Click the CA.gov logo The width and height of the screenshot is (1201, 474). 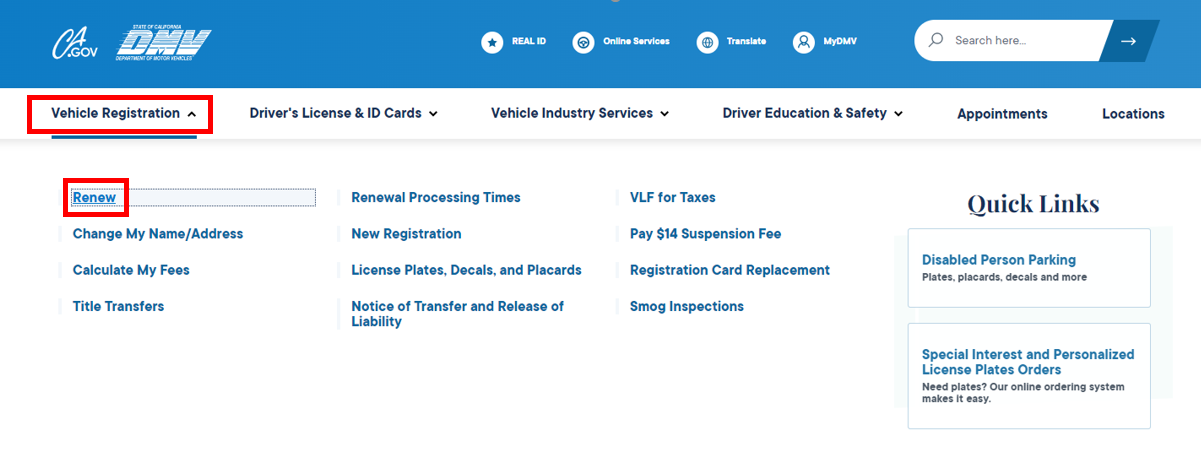tap(73, 43)
